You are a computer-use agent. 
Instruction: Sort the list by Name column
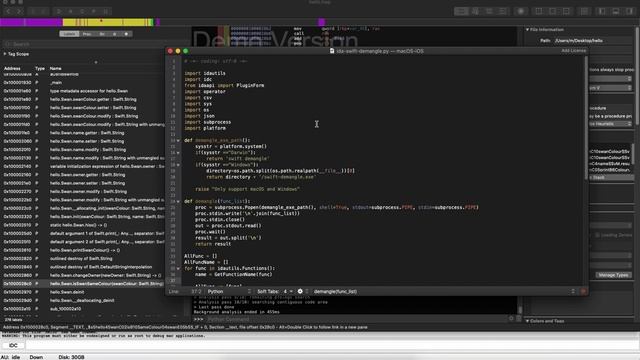click(56, 69)
